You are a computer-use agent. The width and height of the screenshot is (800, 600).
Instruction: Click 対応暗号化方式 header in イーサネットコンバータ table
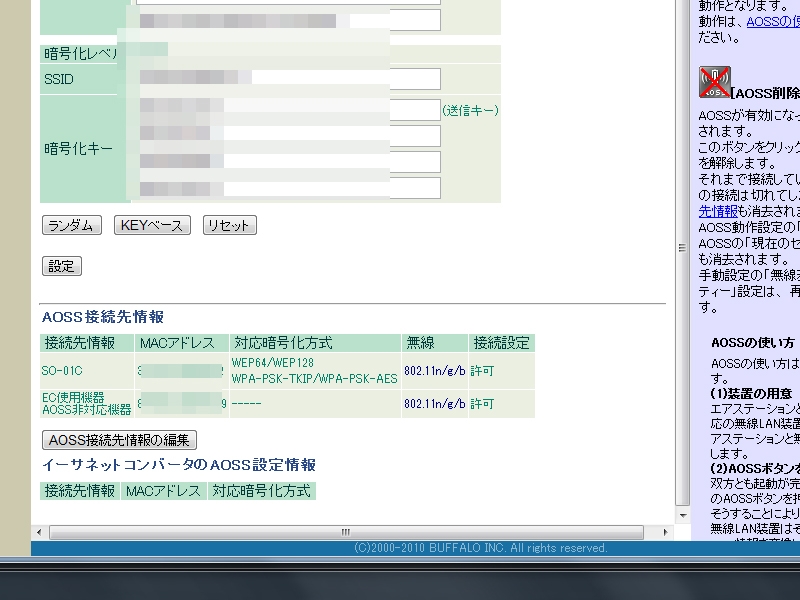(262, 491)
